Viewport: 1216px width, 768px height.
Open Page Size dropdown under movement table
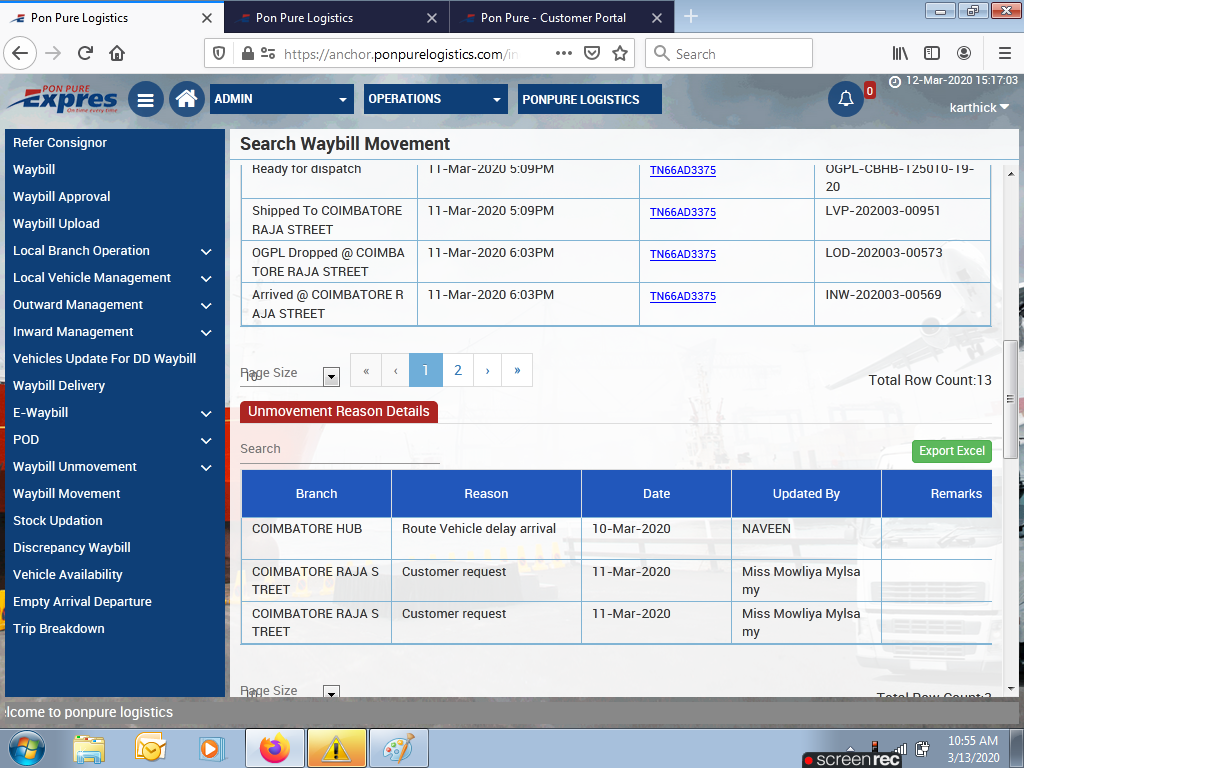tap(331, 376)
